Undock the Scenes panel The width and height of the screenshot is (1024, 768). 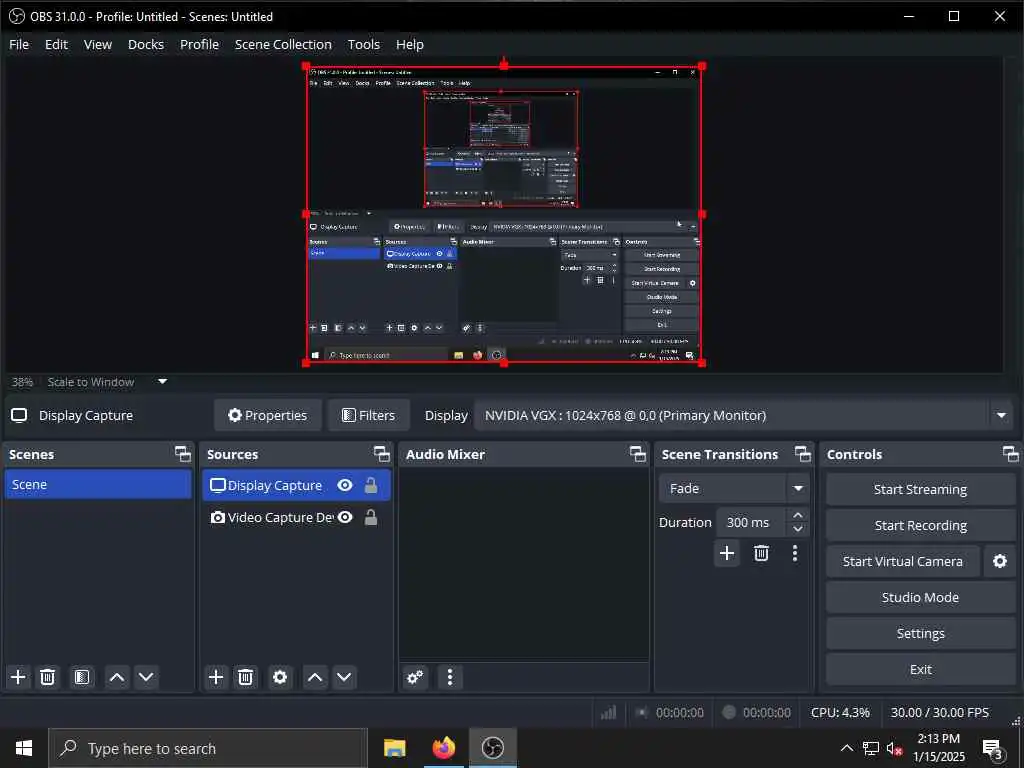pos(183,454)
